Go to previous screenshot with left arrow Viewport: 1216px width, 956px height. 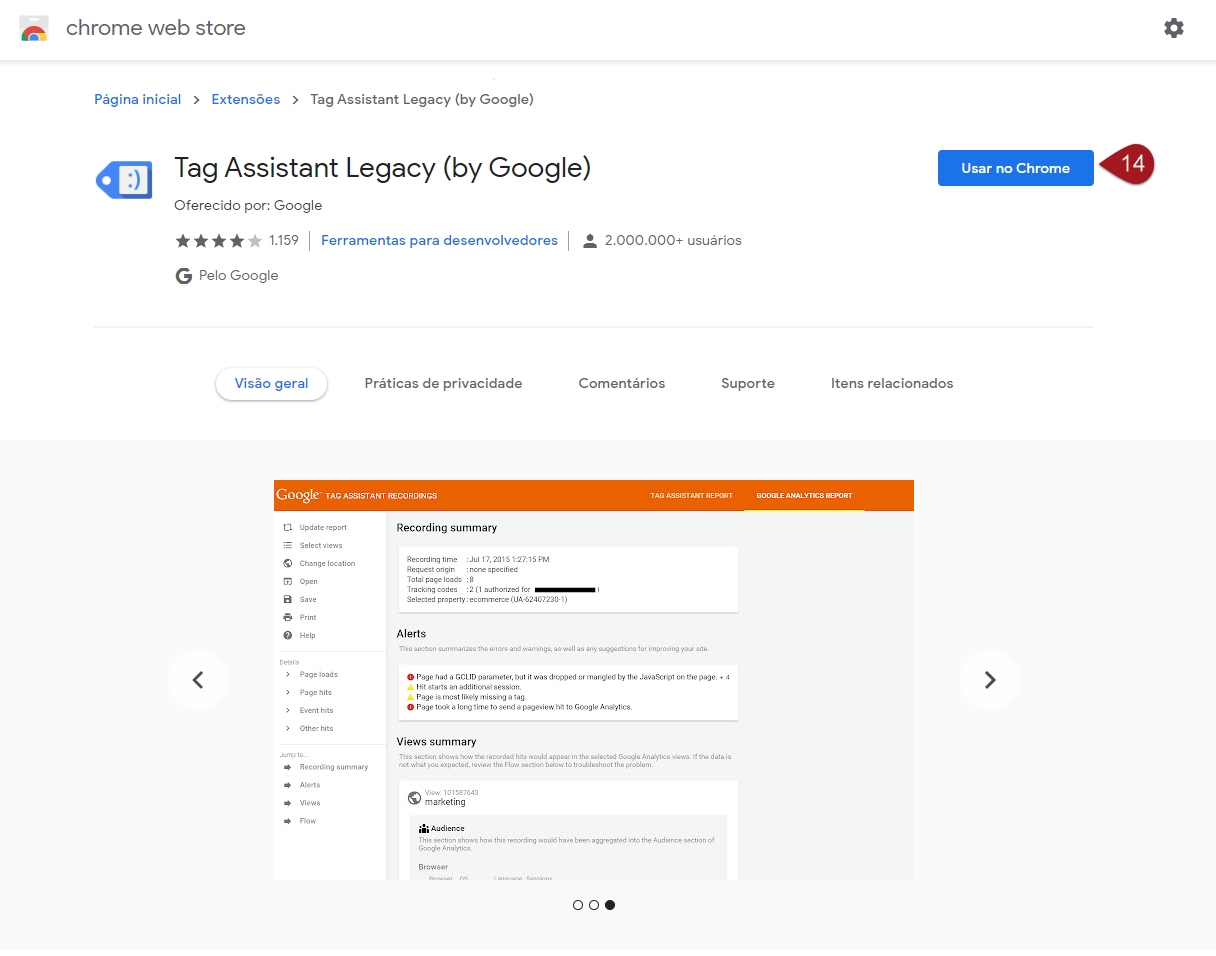198,680
